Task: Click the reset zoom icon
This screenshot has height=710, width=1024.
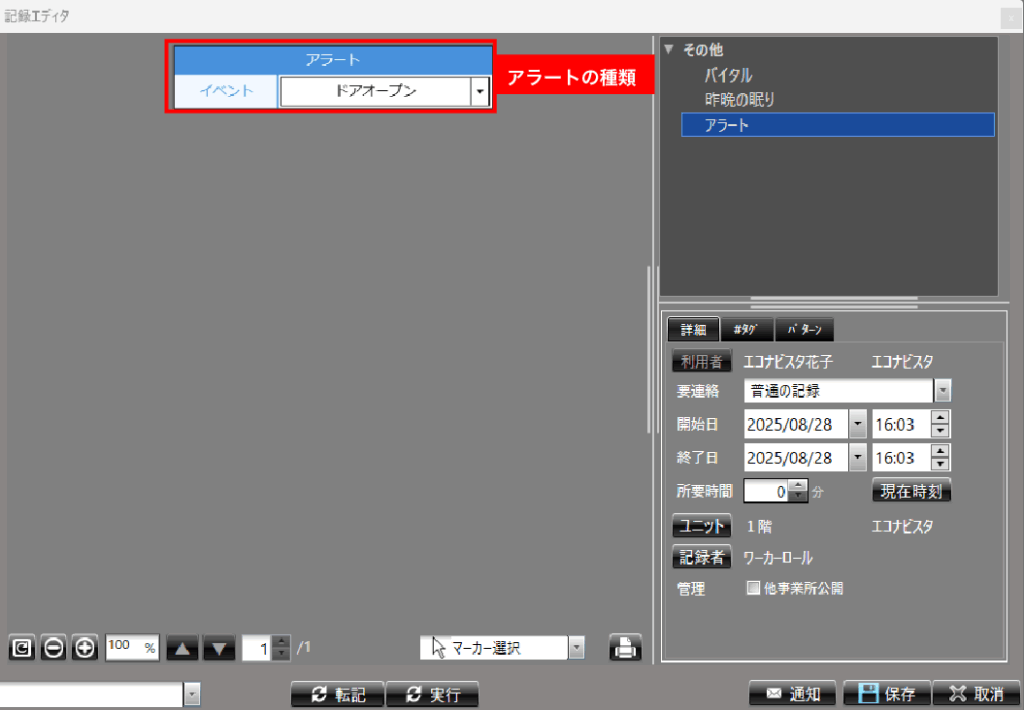Action: tap(21, 648)
